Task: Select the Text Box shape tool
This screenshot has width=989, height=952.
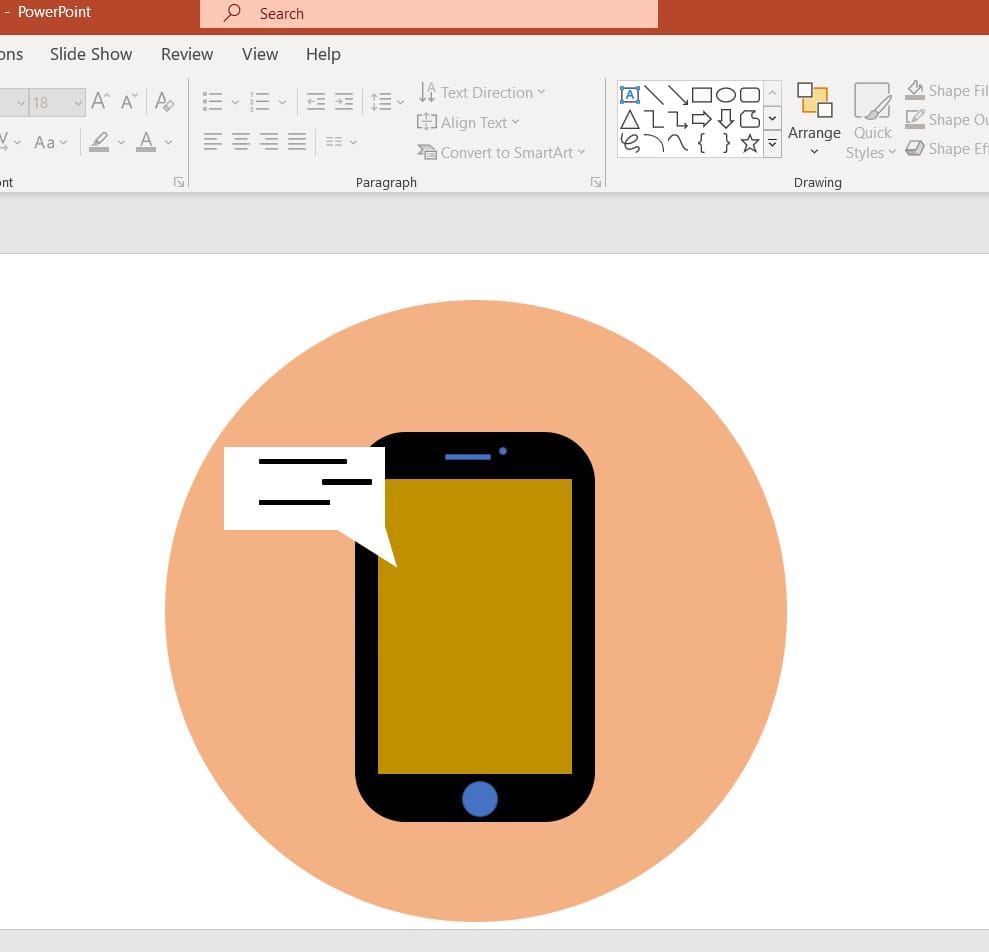Action: pyautogui.click(x=630, y=95)
